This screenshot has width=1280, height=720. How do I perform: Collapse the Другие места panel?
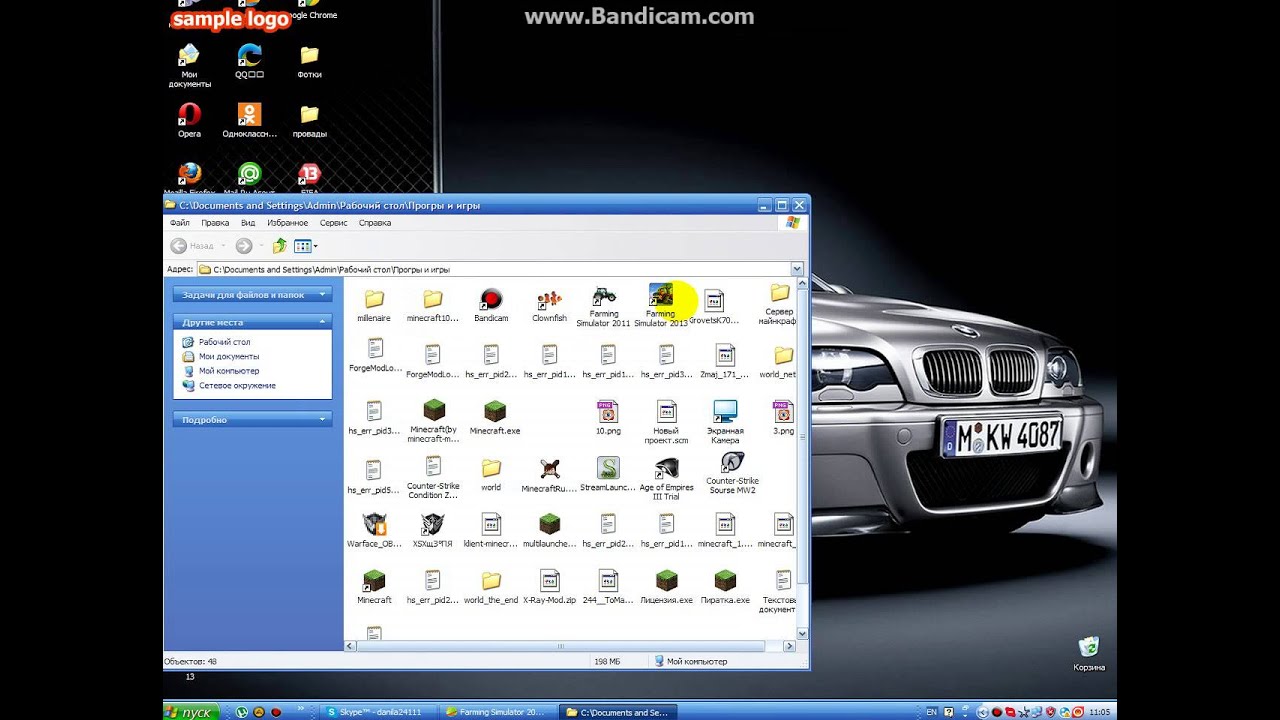coord(252,322)
